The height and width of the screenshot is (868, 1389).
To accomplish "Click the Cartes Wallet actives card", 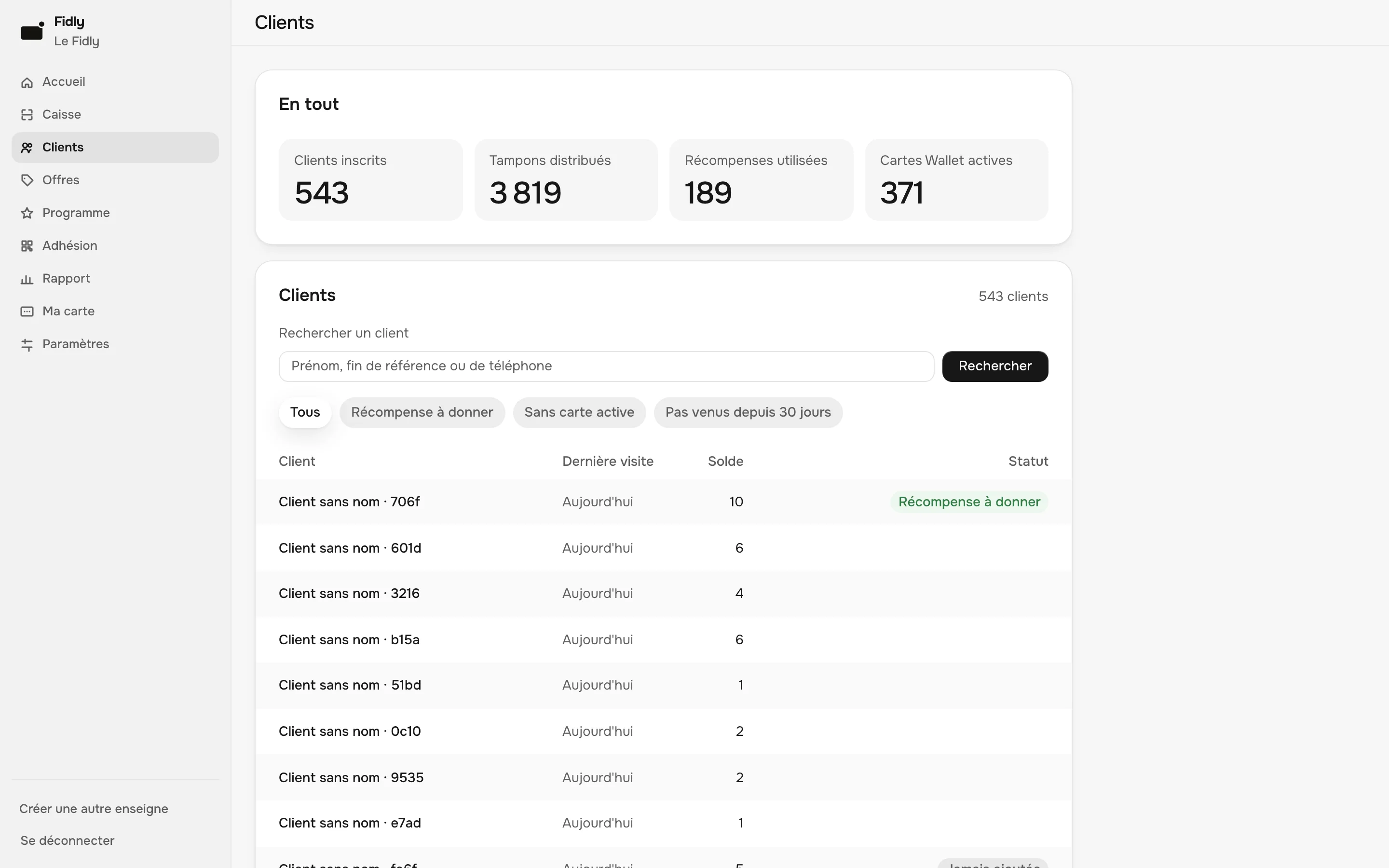I will [x=956, y=180].
